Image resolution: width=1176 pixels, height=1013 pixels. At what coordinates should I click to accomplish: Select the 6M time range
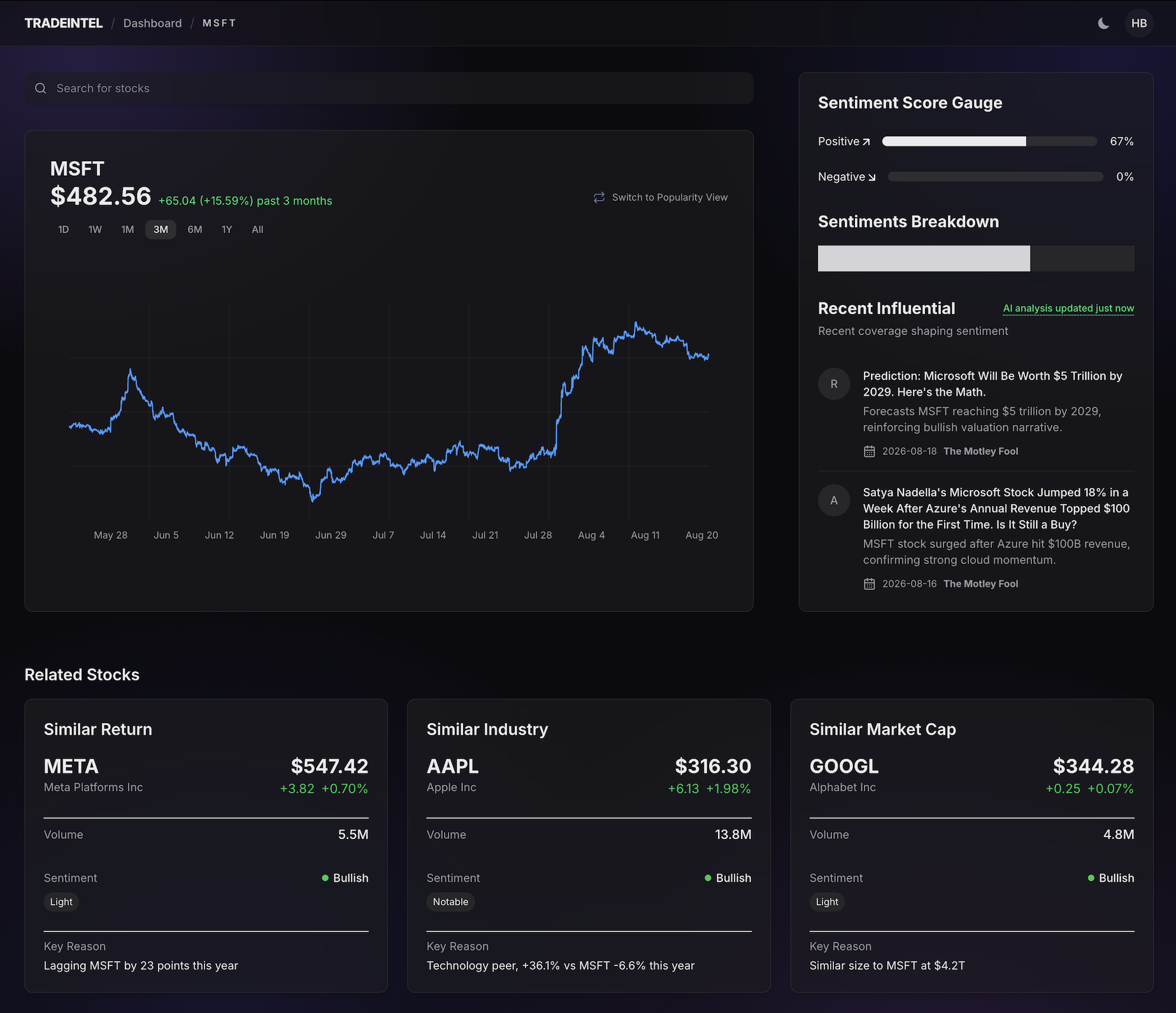pyautogui.click(x=195, y=229)
